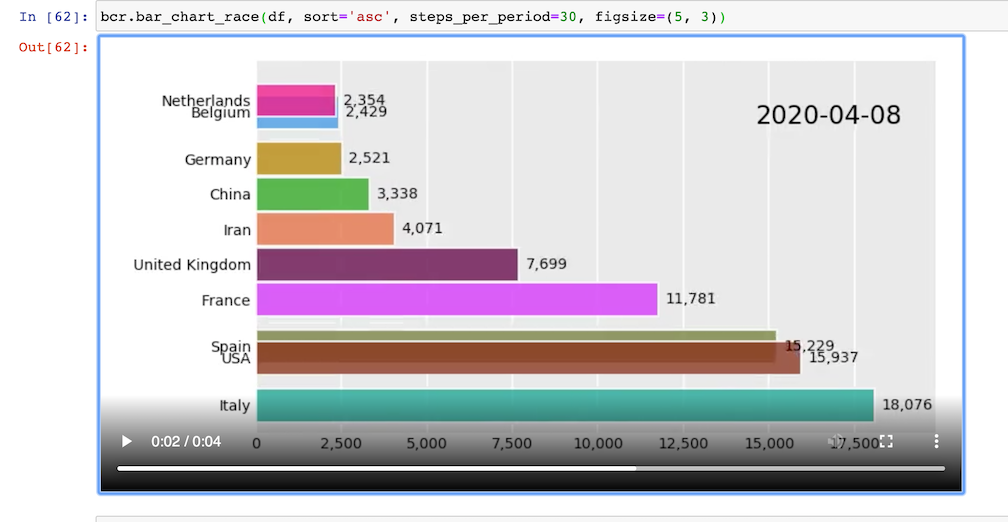Open the video more-options three-dot menu
The image size is (1008, 522).
click(936, 441)
